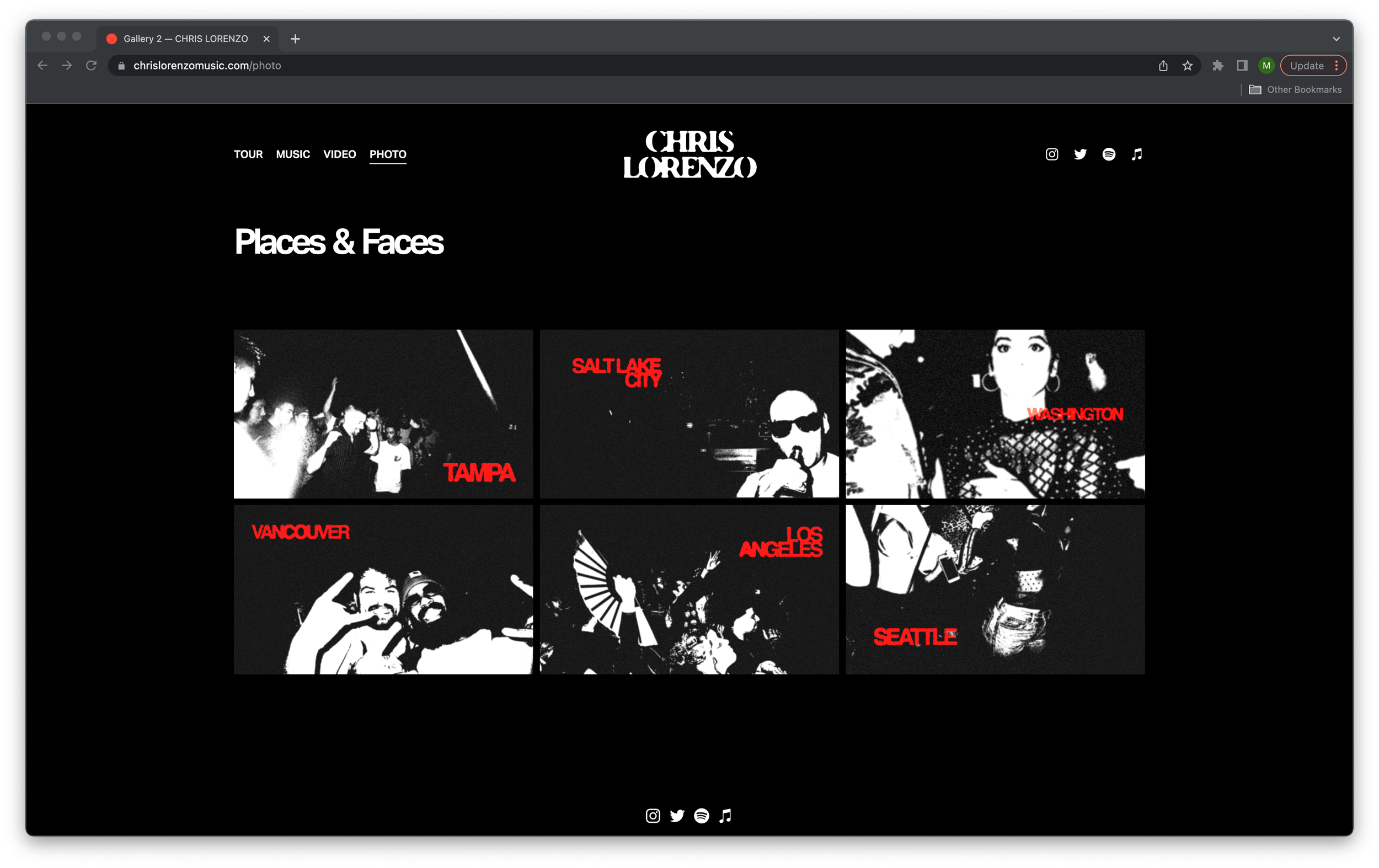Go to TOUR page
The height and width of the screenshot is (868, 1379).
click(248, 154)
